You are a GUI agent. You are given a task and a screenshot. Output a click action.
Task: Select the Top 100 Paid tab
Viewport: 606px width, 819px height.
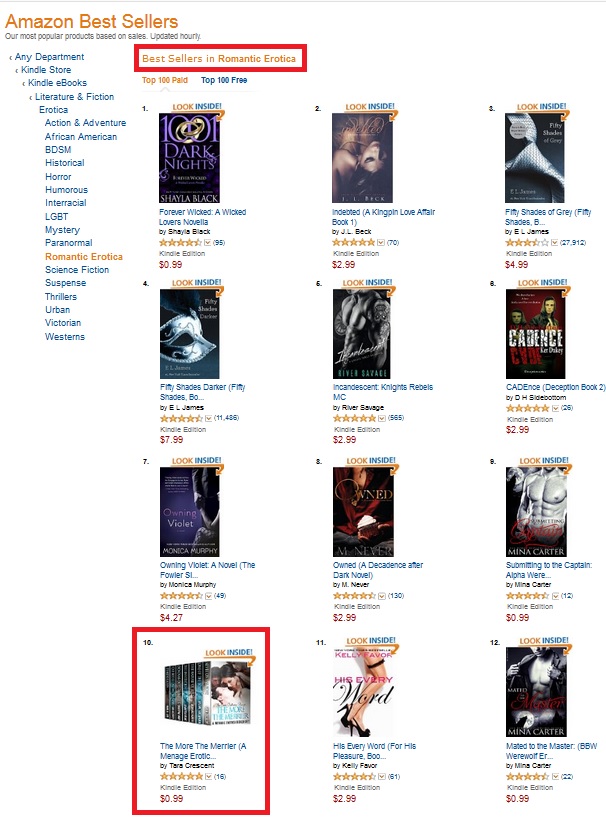coord(165,80)
